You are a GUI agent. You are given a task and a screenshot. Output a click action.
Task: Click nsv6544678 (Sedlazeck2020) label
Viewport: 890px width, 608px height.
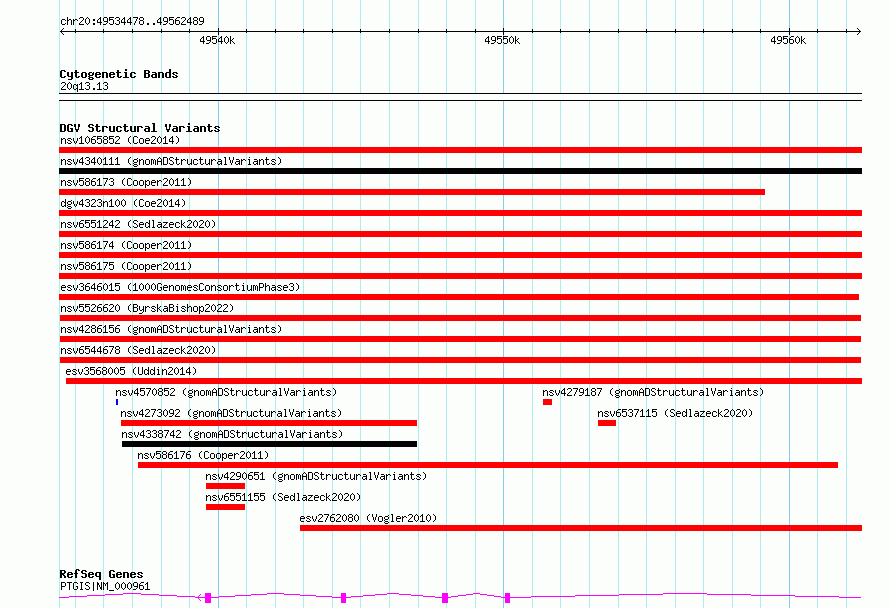tap(138, 350)
